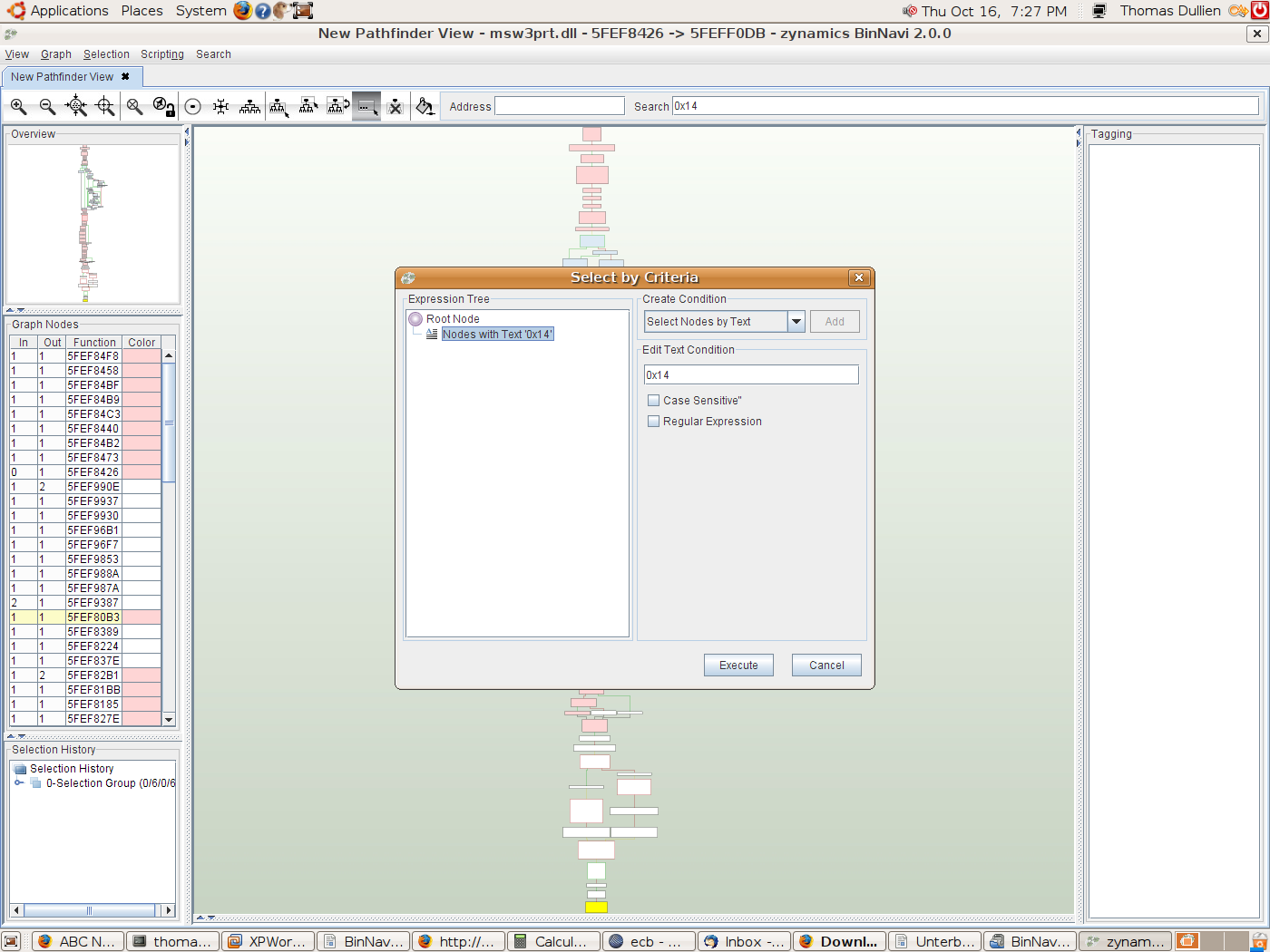1270x952 pixels.
Task: Apply orthogonal layout from toolbar
Action: [220, 106]
